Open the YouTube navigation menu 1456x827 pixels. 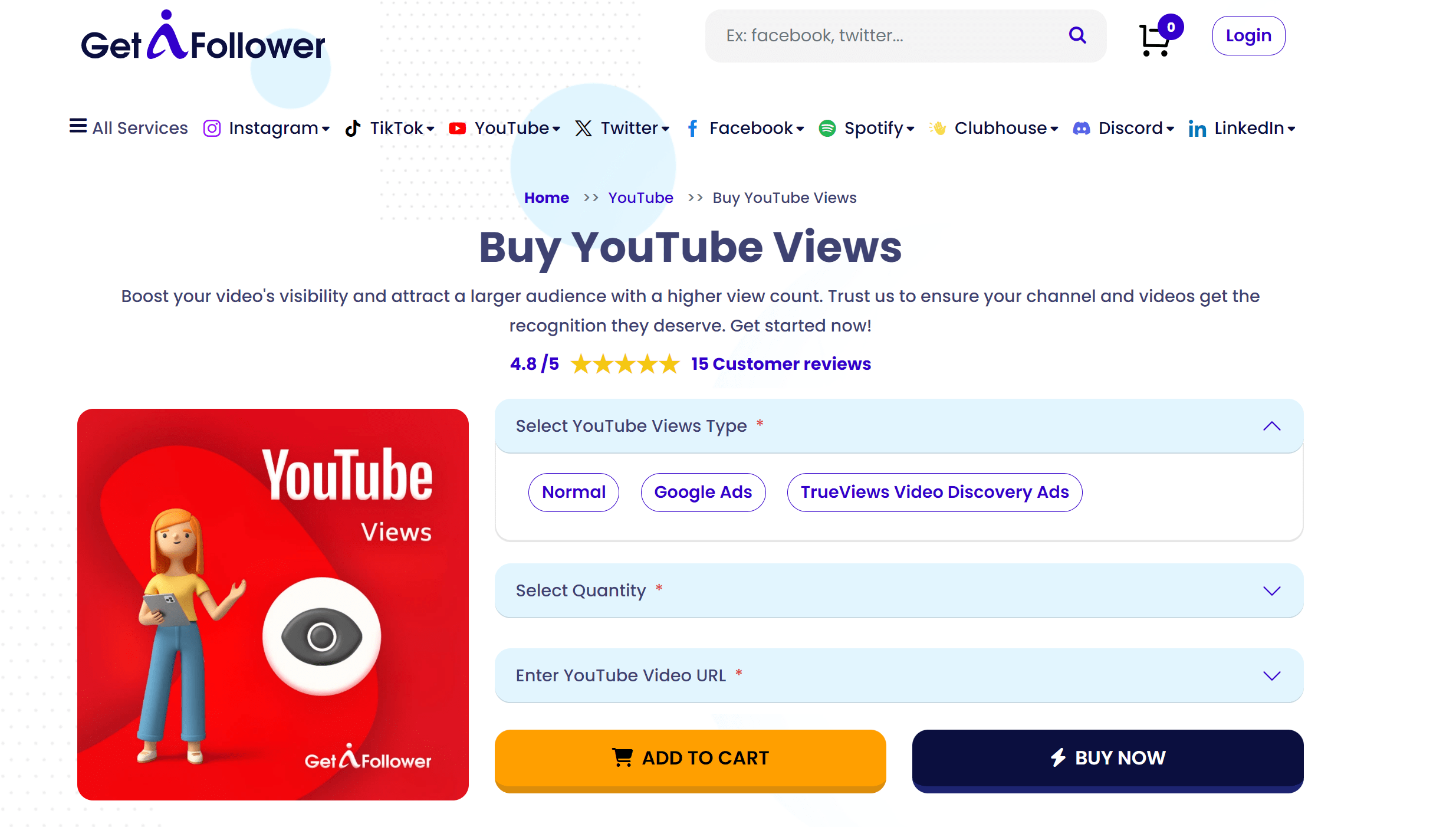[x=512, y=128]
